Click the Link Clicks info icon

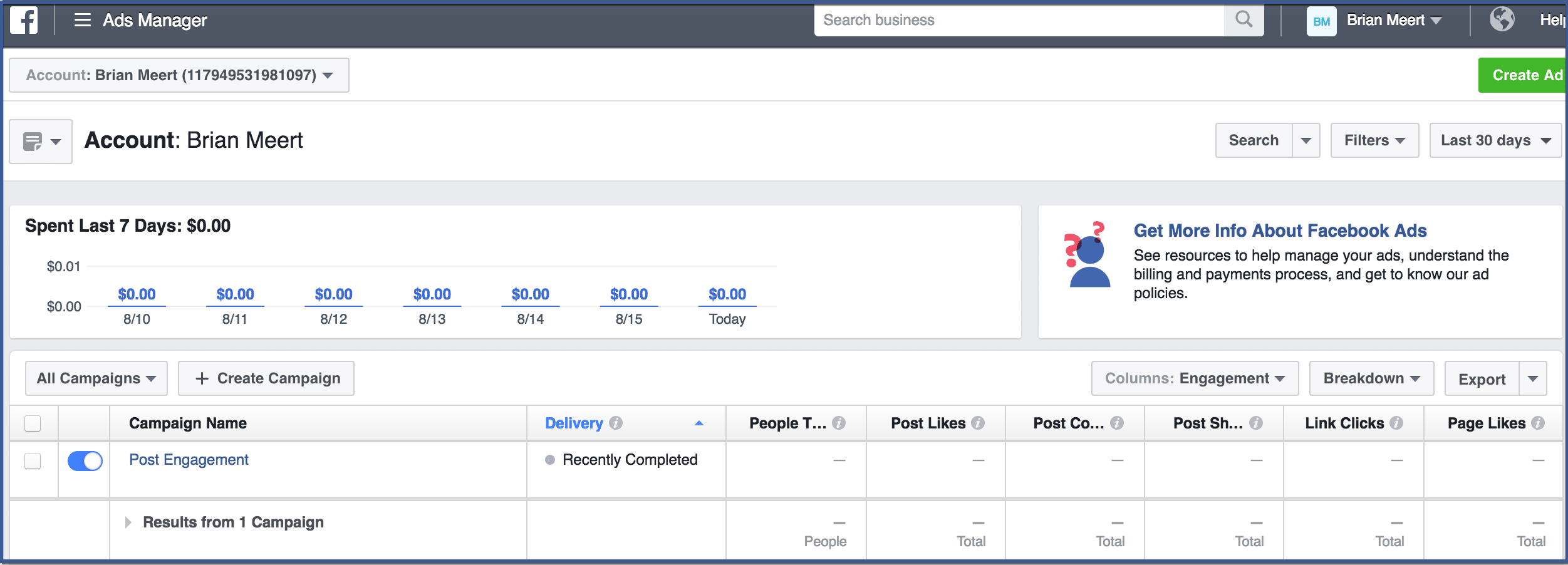coord(1396,423)
